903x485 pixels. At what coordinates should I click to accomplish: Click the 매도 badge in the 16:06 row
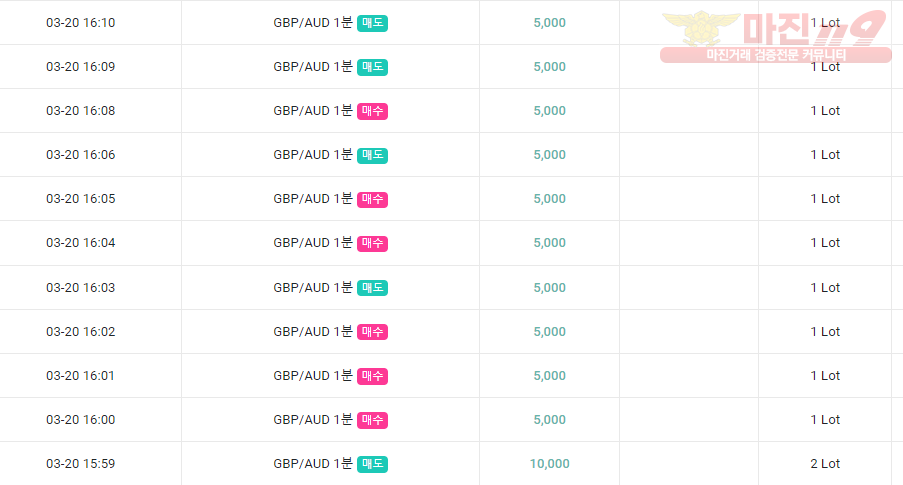[x=372, y=155]
